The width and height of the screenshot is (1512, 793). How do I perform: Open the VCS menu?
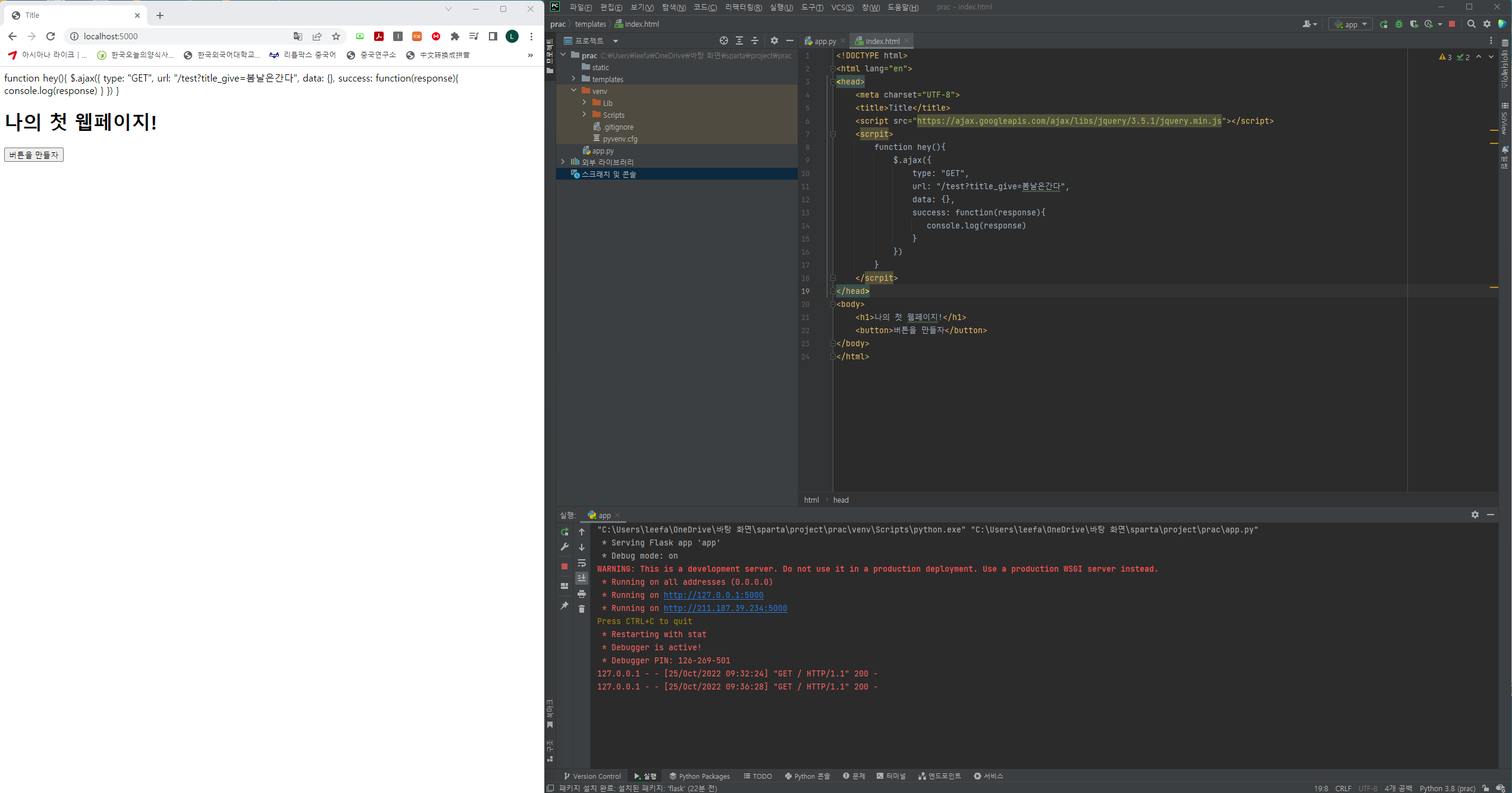point(842,7)
